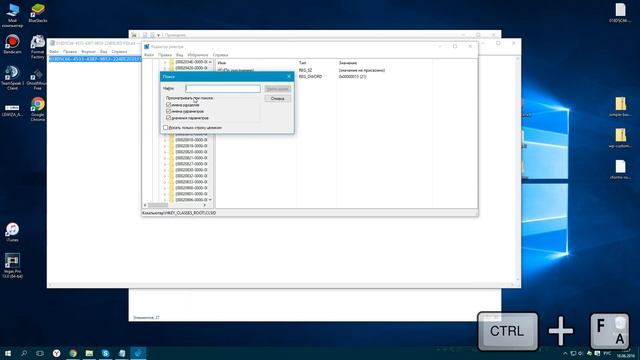This screenshot has height=360, width=640.
Task: Open Формат menu in Notepad window
Action: (88, 52)
